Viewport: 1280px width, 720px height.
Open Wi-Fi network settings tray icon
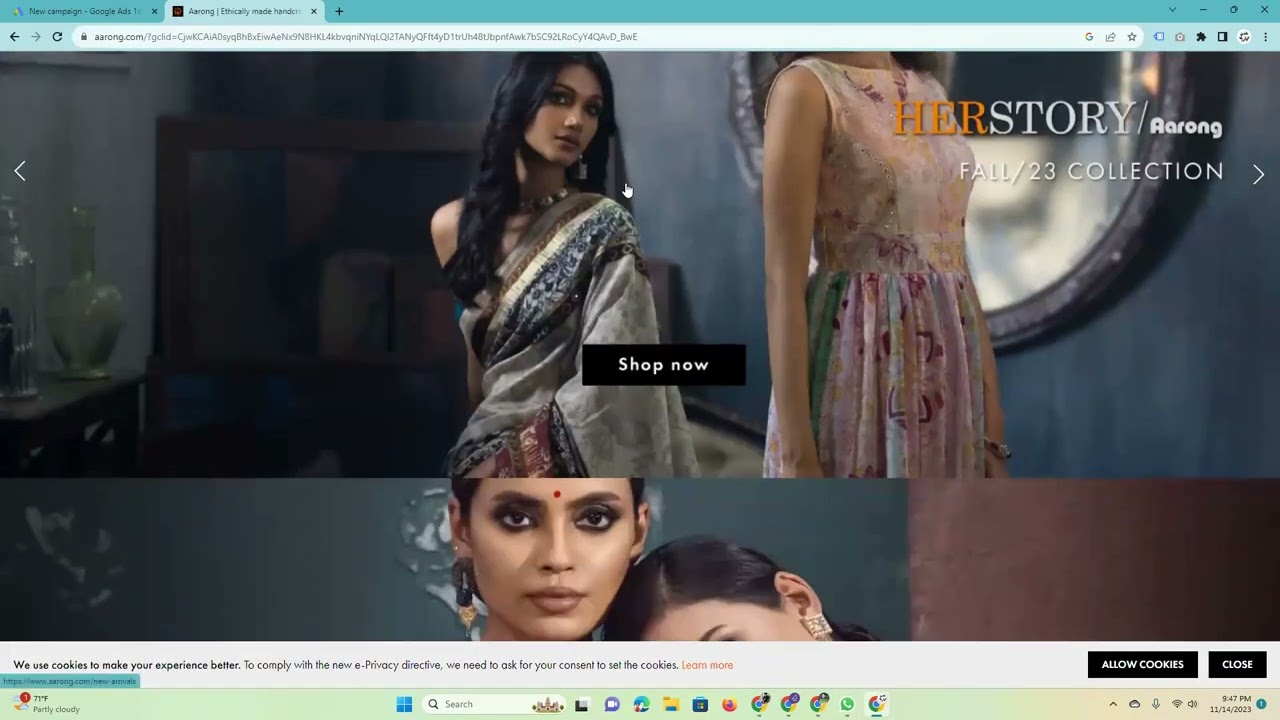tap(1177, 704)
